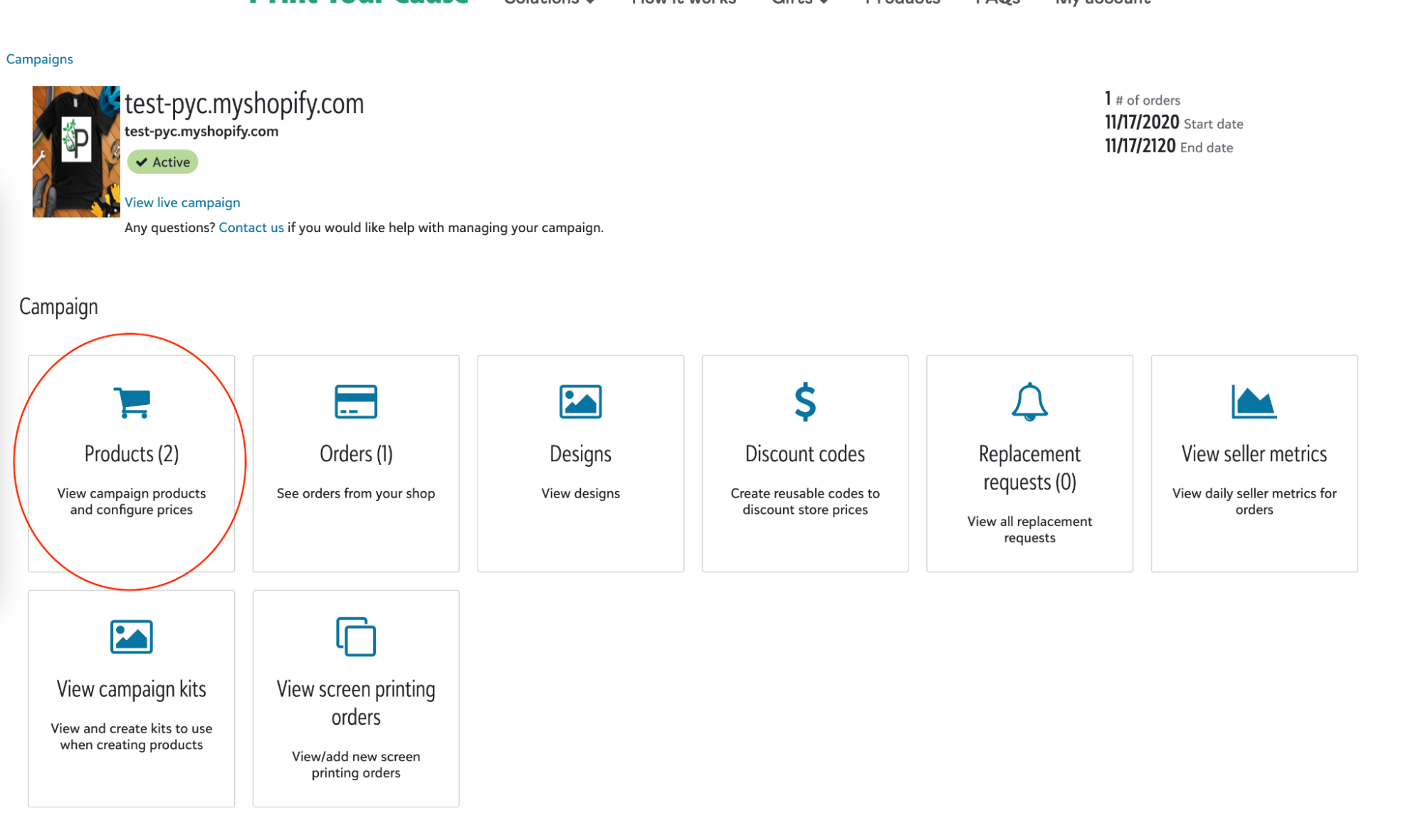Click the picture icon above campaign kits
The image size is (1423, 840).
[x=132, y=637]
